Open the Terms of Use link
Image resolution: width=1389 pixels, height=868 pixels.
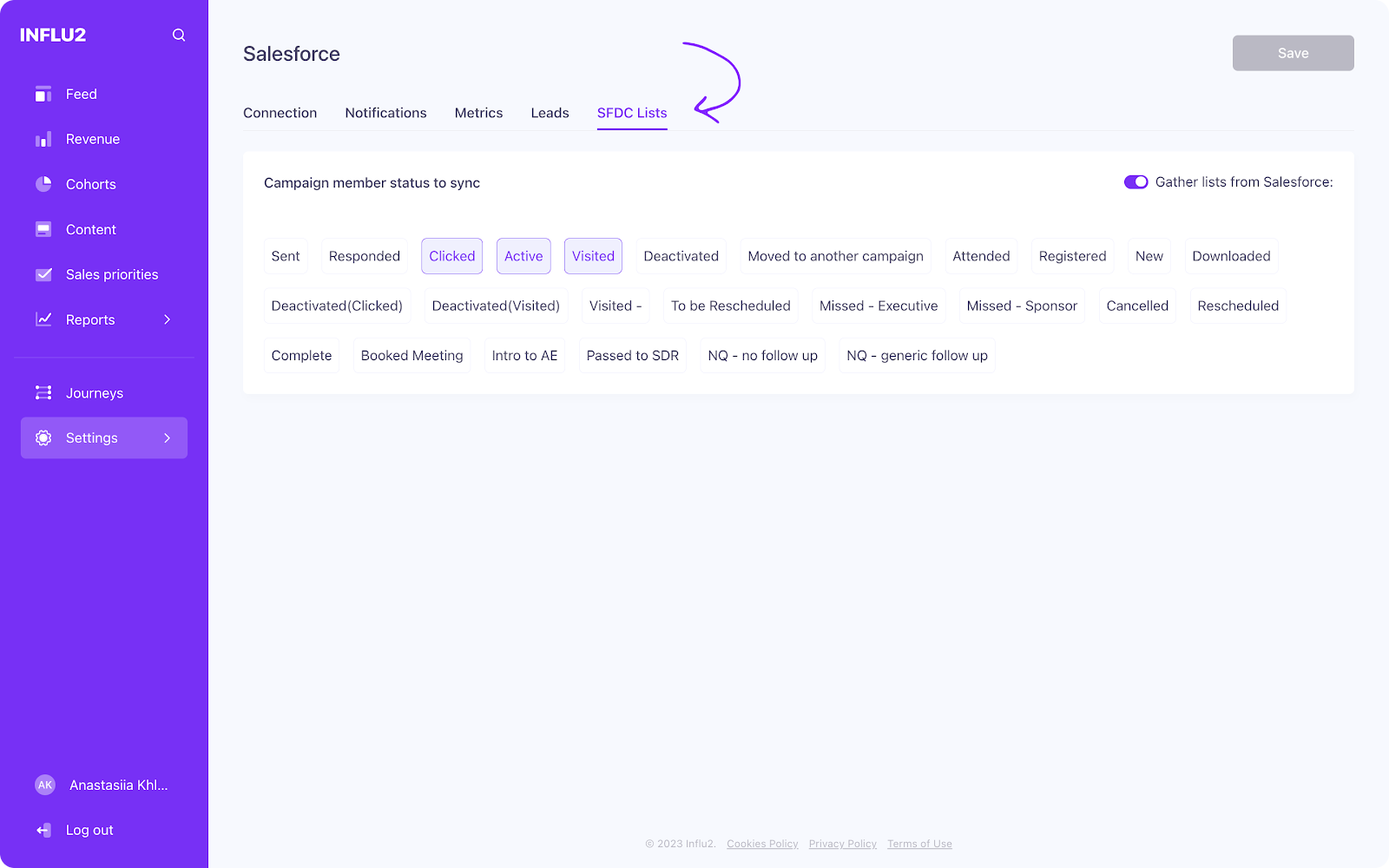click(x=919, y=844)
